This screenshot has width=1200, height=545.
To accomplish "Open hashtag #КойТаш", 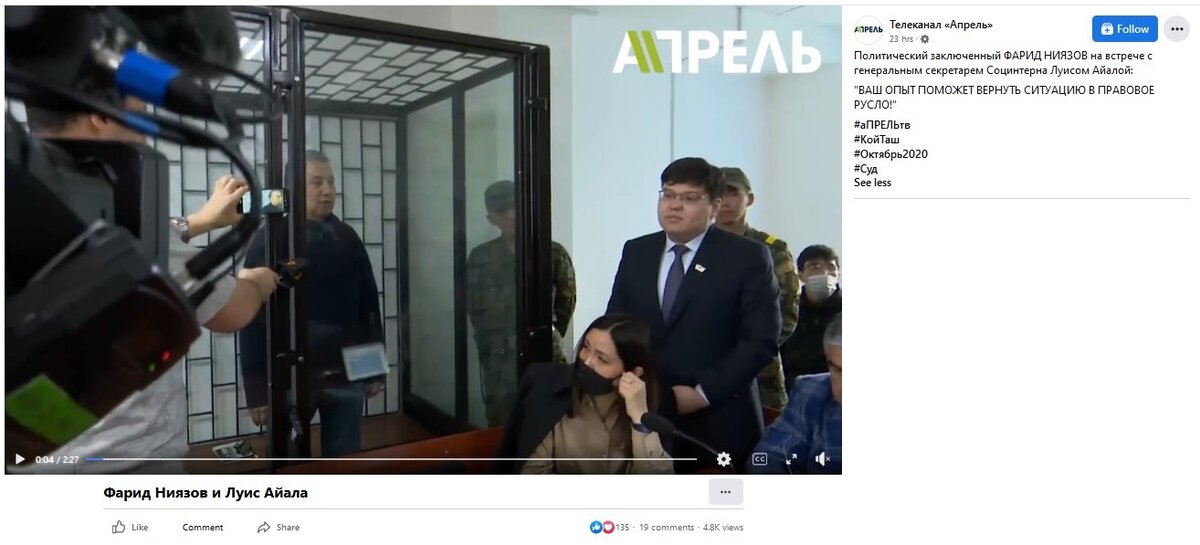I will click(876, 139).
